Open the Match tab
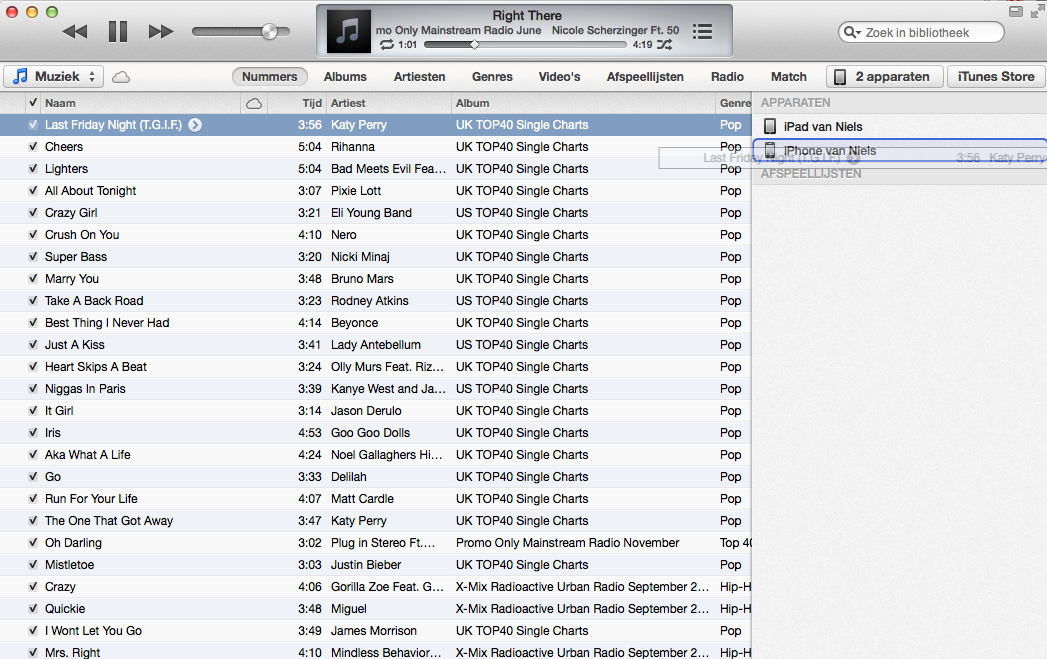 pos(789,77)
